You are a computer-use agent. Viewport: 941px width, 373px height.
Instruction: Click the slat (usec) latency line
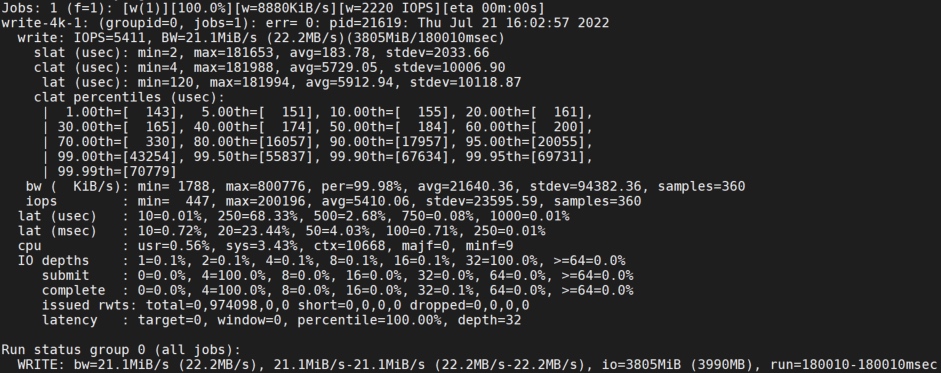262,53
